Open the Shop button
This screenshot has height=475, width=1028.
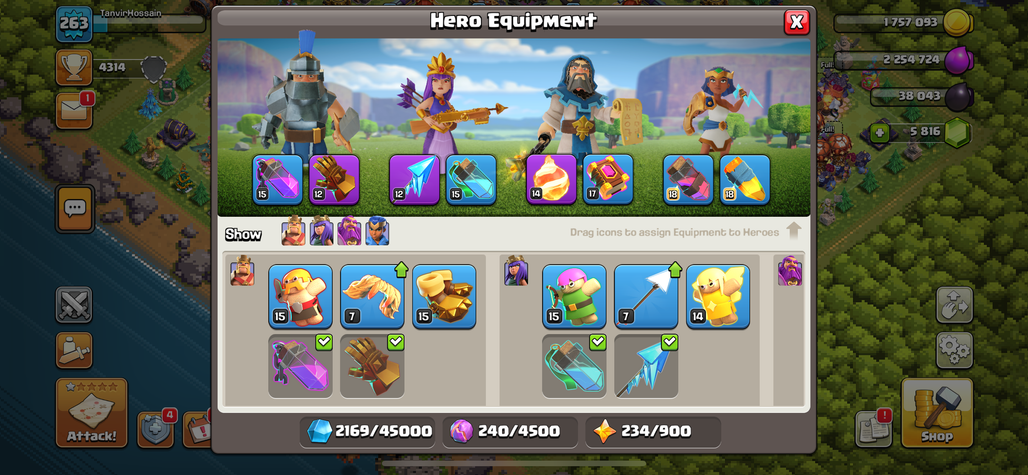click(937, 412)
